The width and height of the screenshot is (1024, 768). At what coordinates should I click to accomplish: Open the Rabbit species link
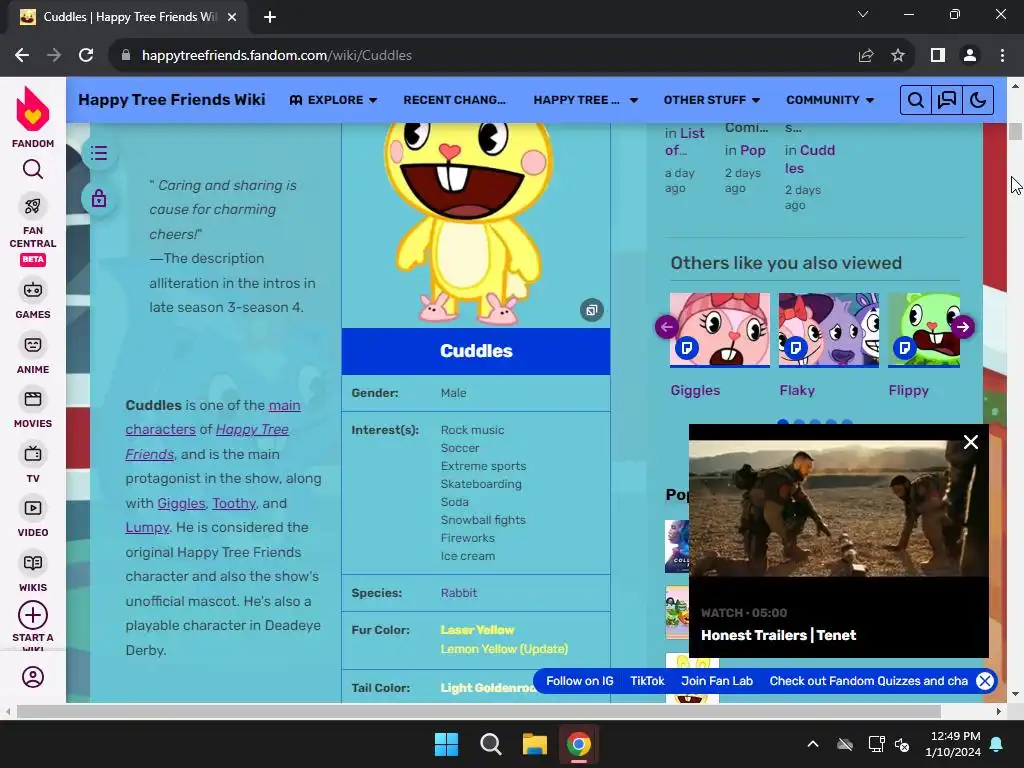tap(458, 593)
